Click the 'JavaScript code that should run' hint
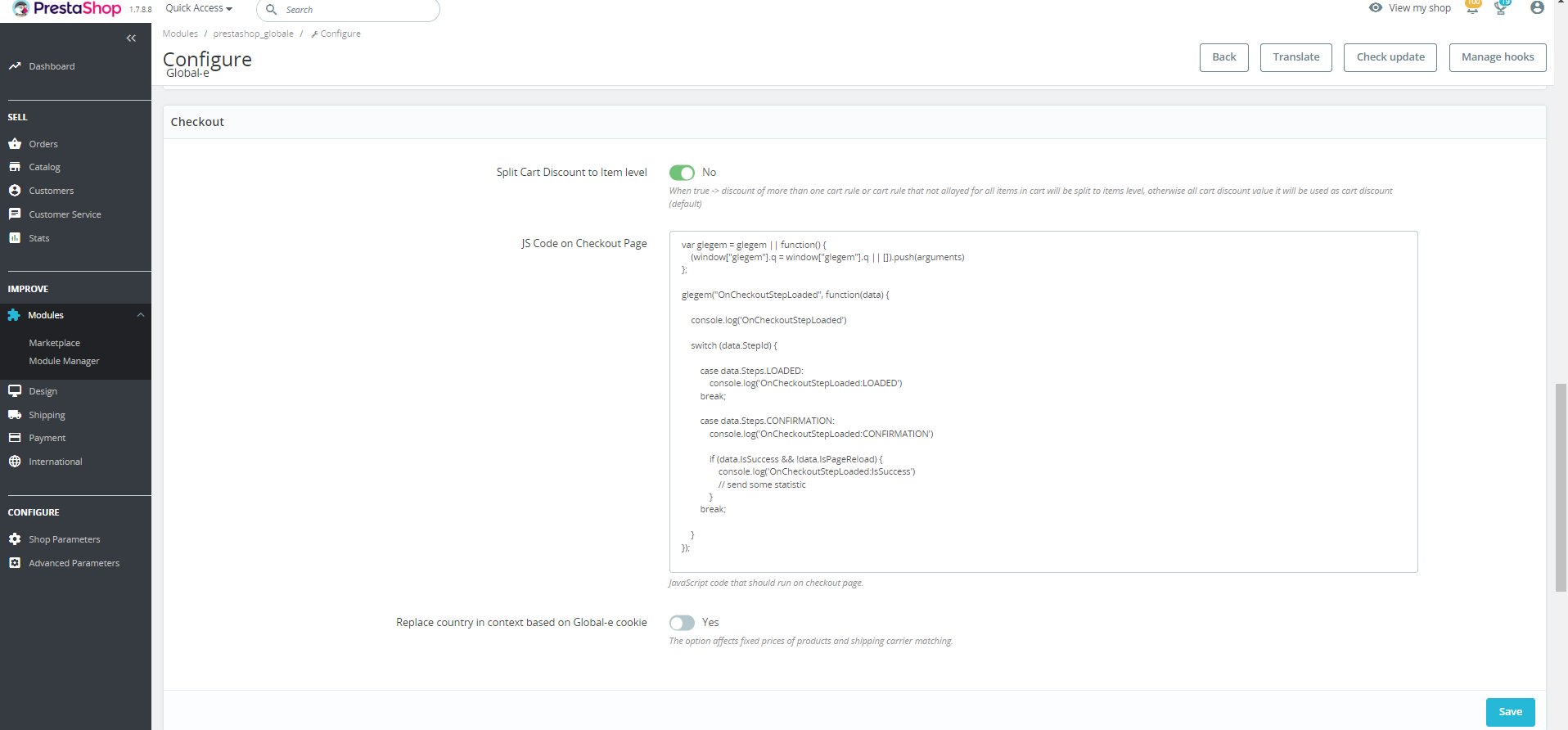Image resolution: width=1568 pixels, height=730 pixels. pyautogui.click(x=766, y=583)
